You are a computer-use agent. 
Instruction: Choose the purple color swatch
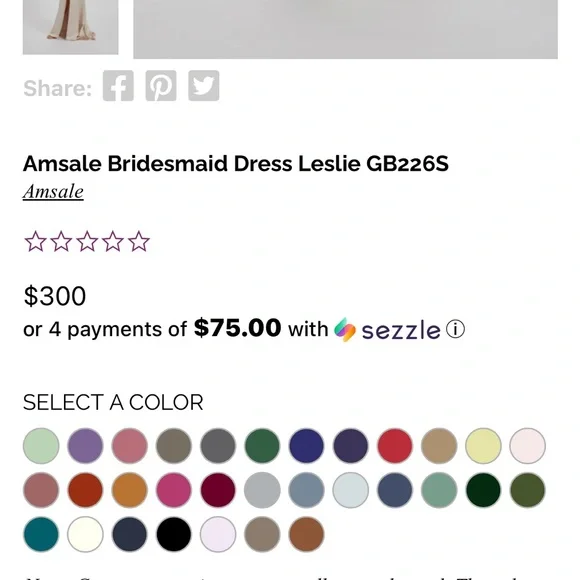click(x=85, y=446)
